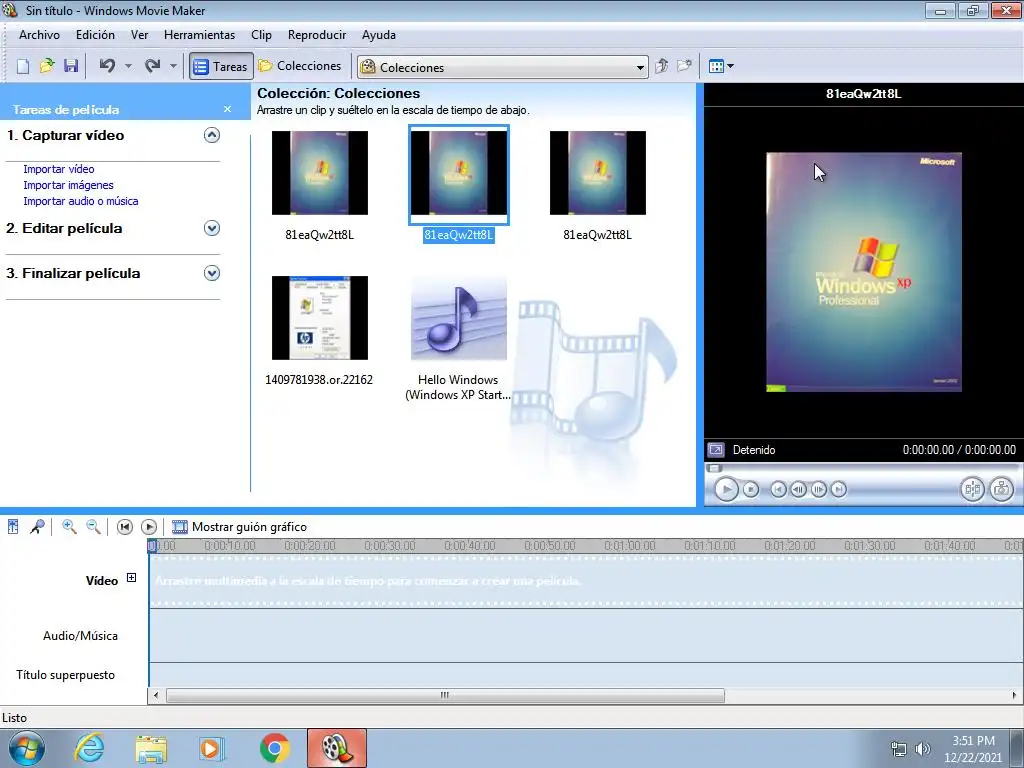Image resolution: width=1024 pixels, height=768 pixels.
Task: Collapse the Capturar vídeo section
Action: pyautogui.click(x=212, y=135)
